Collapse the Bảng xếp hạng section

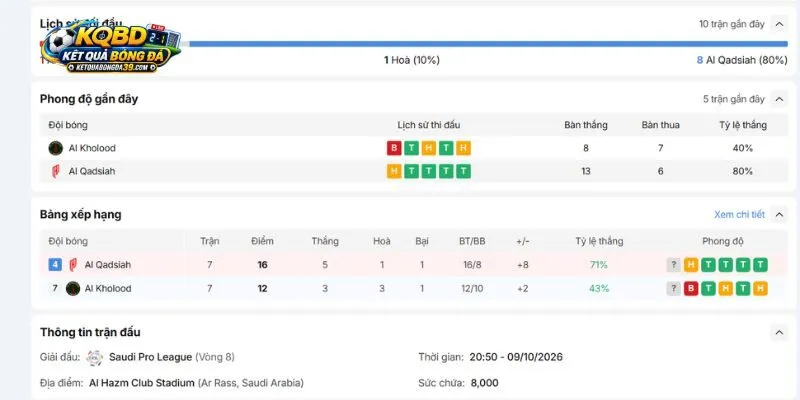click(779, 215)
